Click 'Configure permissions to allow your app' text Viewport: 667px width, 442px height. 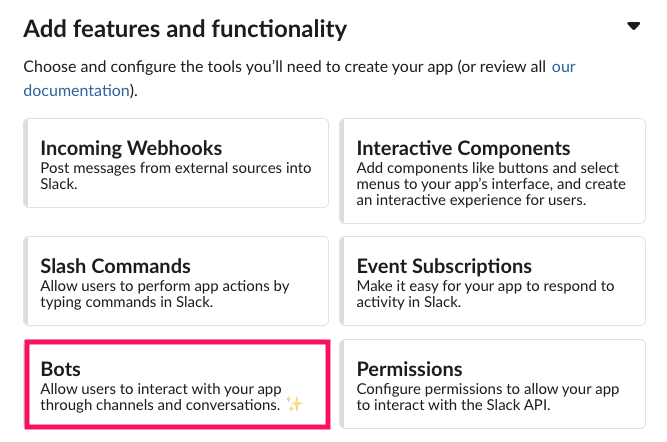tap(487, 389)
